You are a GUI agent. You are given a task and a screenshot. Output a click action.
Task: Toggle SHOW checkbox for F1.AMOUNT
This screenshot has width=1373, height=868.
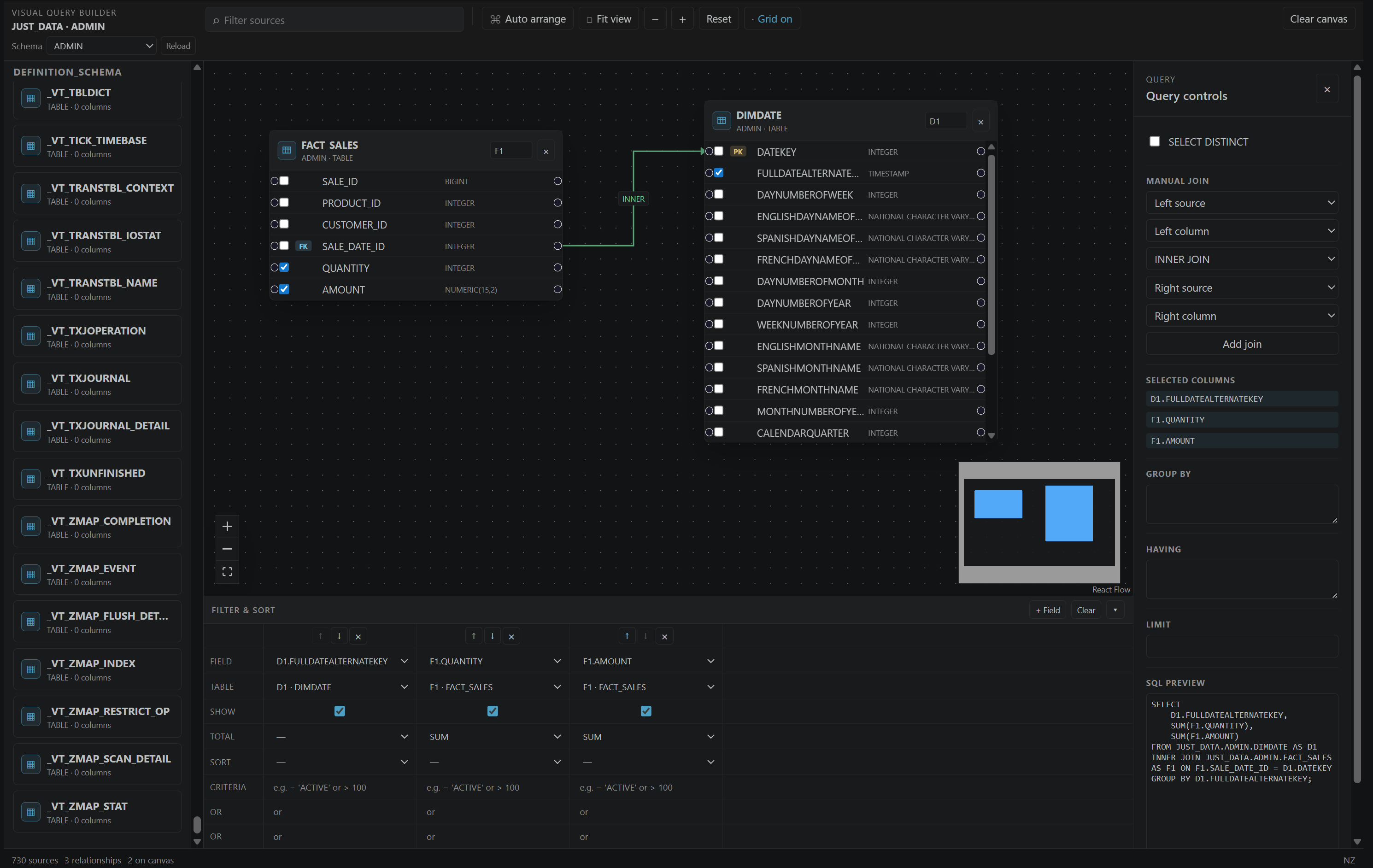click(x=646, y=711)
